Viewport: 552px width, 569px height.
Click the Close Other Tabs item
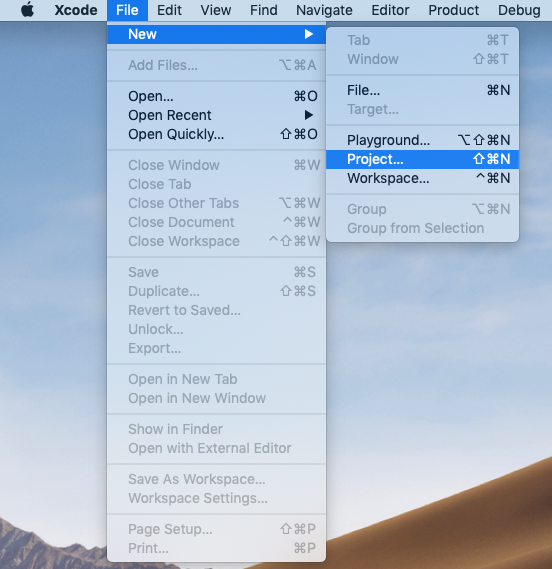216,203
